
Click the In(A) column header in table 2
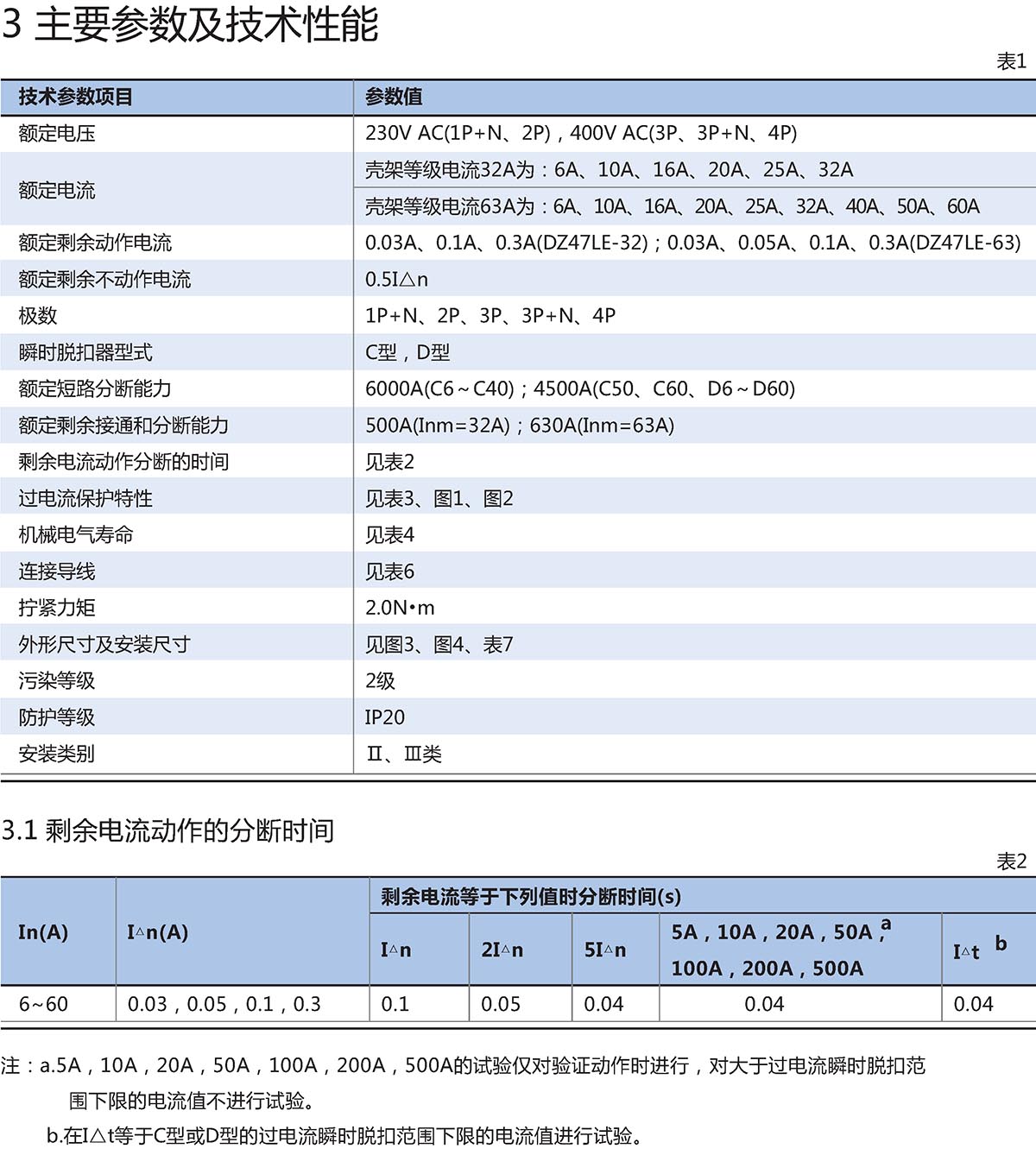click(43, 932)
